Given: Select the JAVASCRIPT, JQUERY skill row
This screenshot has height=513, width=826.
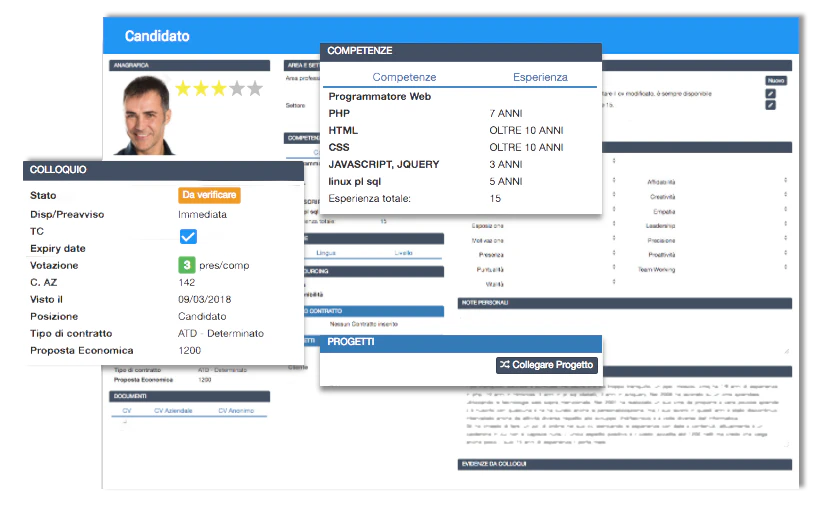Looking at the screenshot, I should pyautogui.click(x=461, y=164).
